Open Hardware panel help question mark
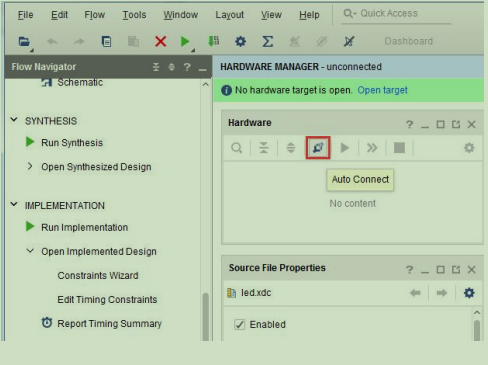Viewport: 488px width, 365px height. [409, 125]
